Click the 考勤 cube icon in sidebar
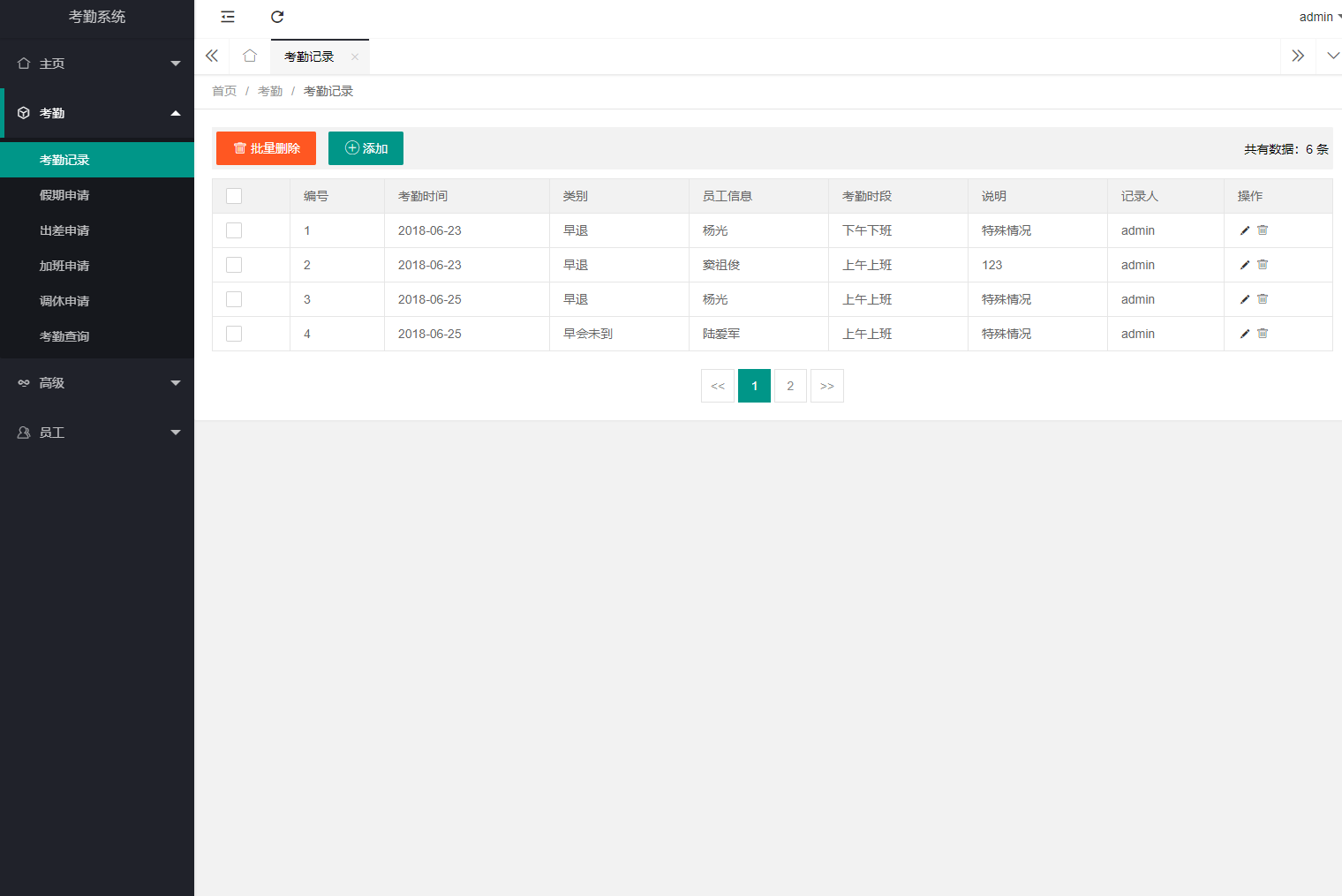This screenshot has width=1342, height=896. [x=24, y=113]
